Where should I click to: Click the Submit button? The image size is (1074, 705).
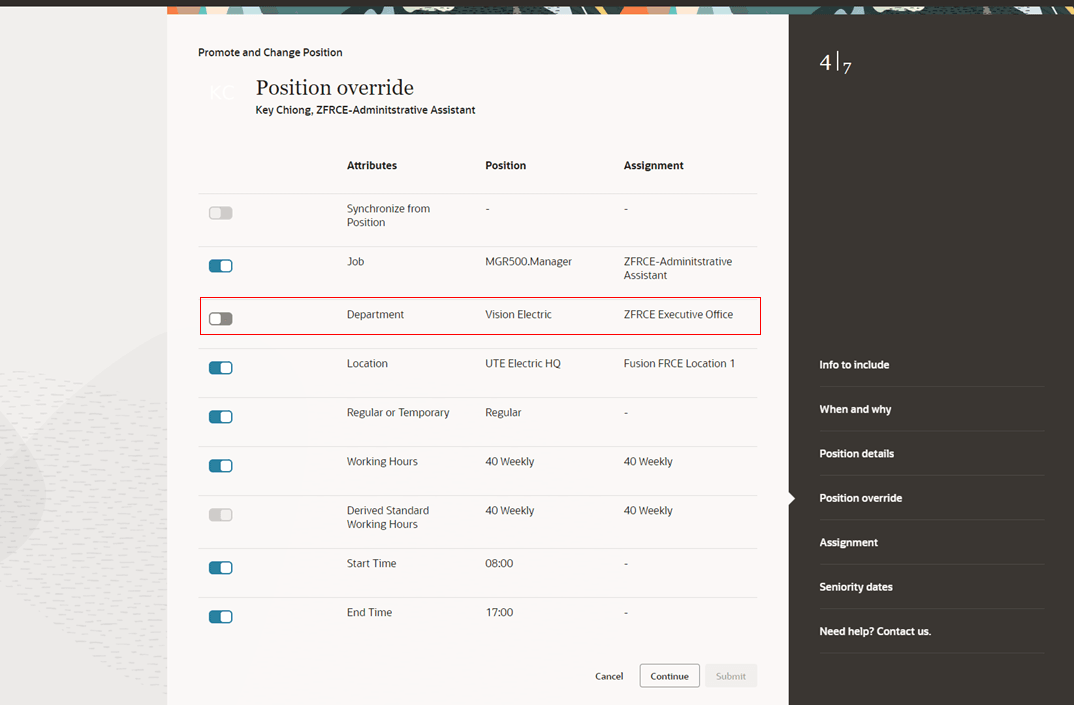[x=731, y=676]
